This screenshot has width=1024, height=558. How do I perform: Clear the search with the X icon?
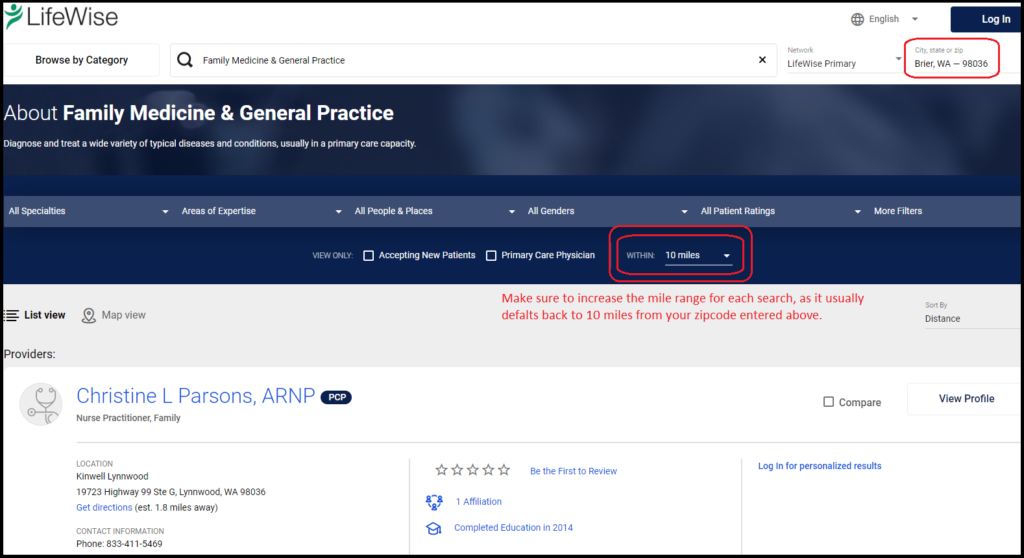(x=762, y=60)
